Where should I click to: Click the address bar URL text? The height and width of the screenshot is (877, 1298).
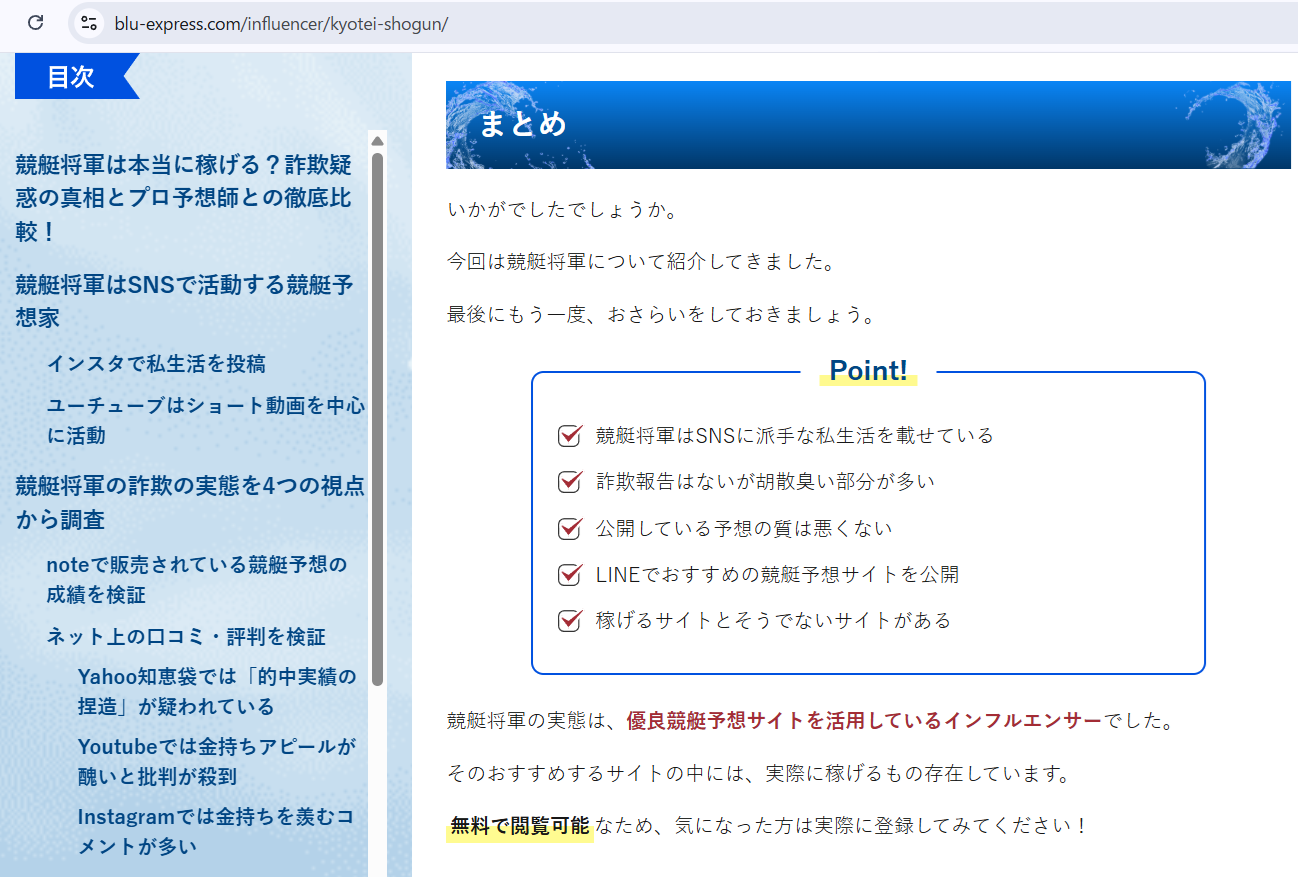[280, 23]
